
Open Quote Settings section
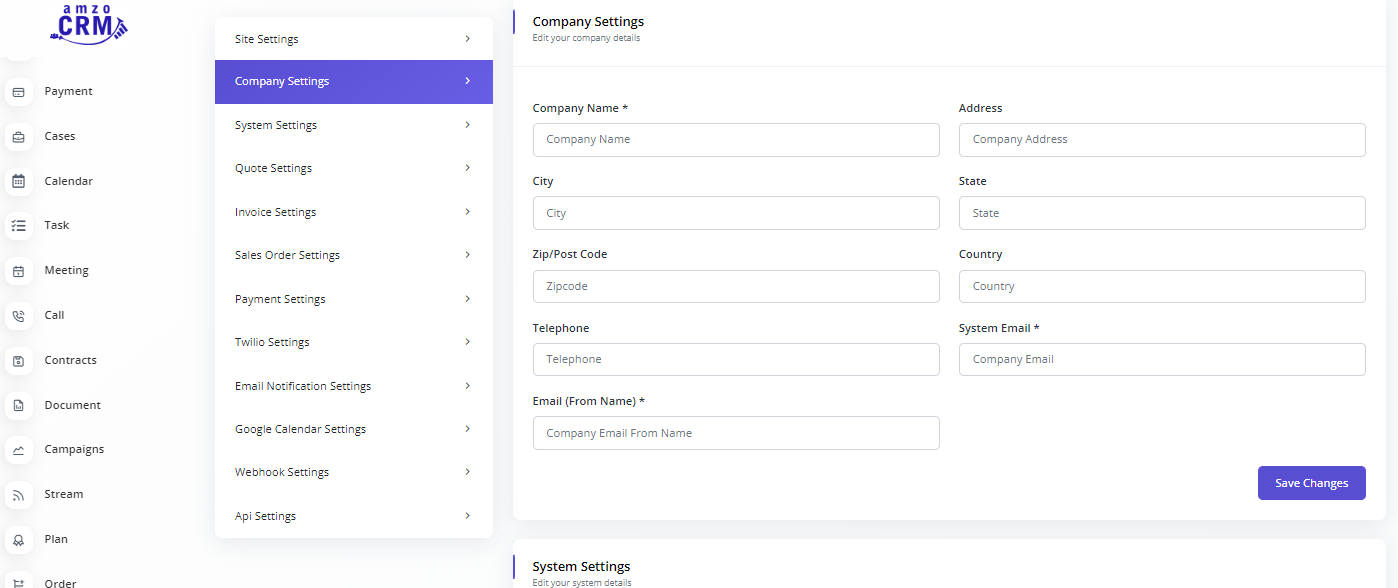[x=354, y=168]
